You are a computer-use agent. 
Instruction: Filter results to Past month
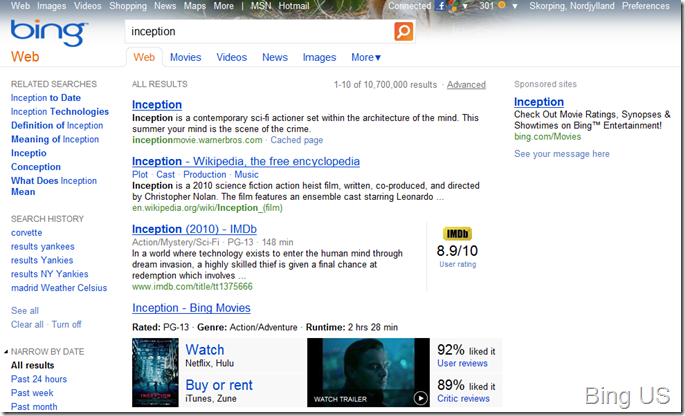point(34,407)
